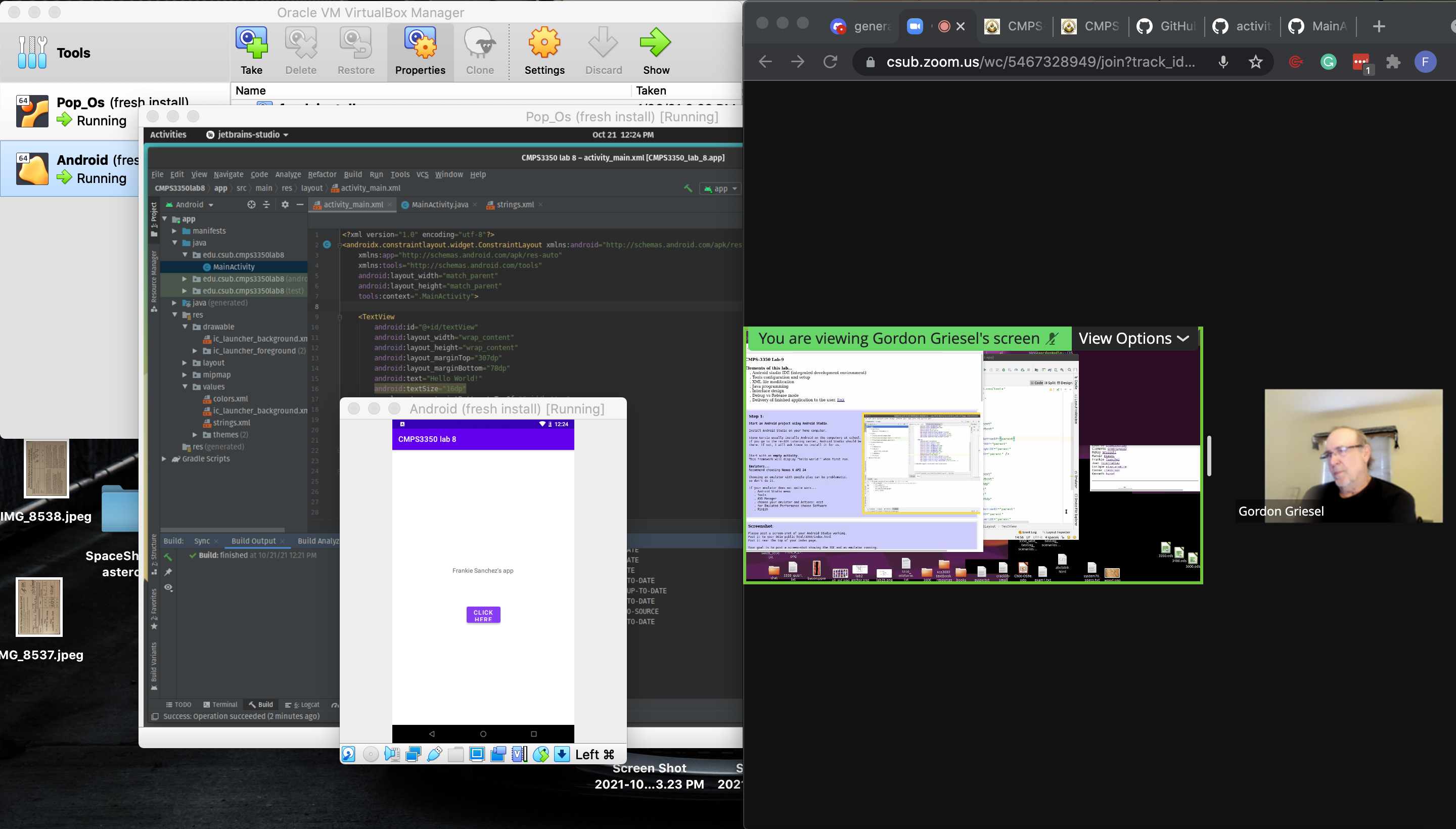The width and height of the screenshot is (1456, 829).
Task: Click the Discard arrow icon
Action: point(603,42)
